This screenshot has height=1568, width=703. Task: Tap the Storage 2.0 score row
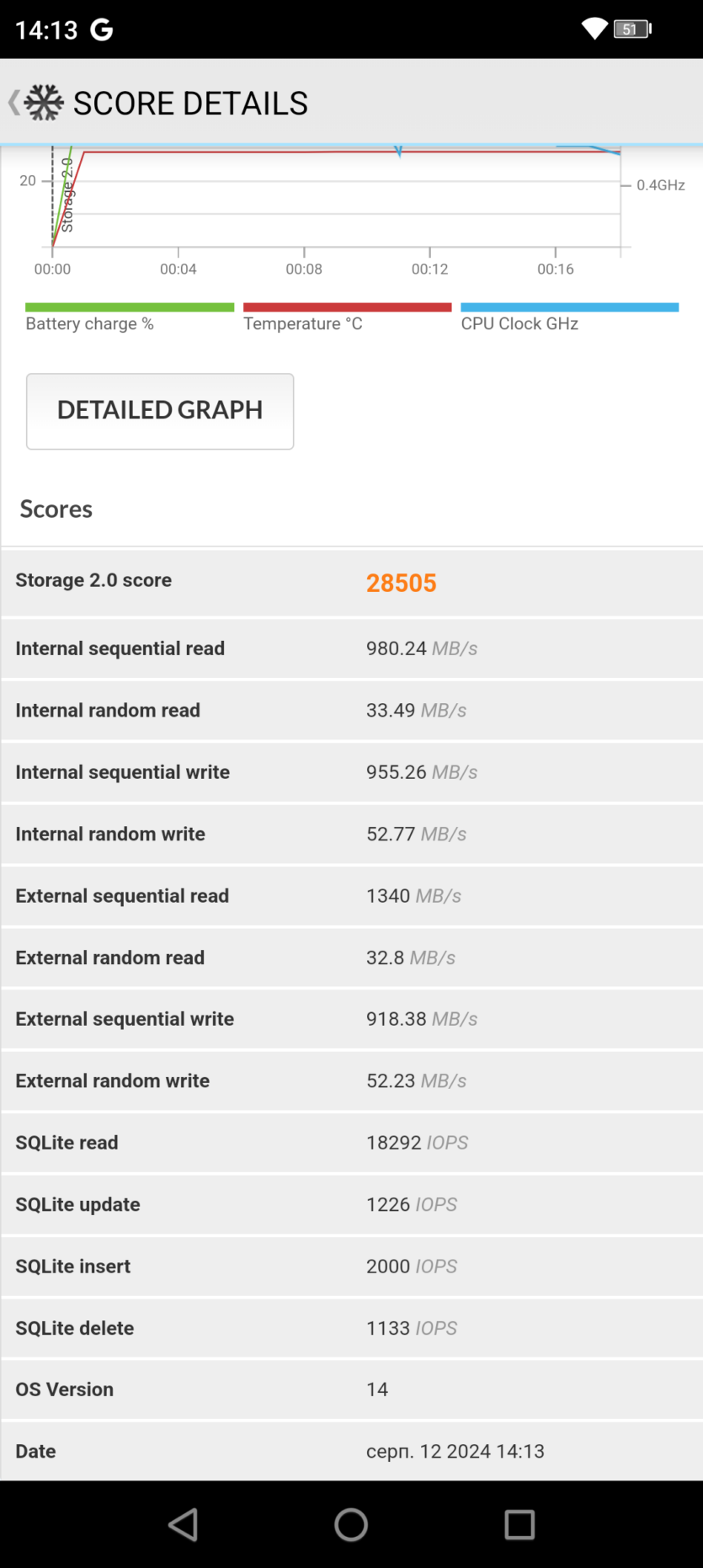point(352,583)
